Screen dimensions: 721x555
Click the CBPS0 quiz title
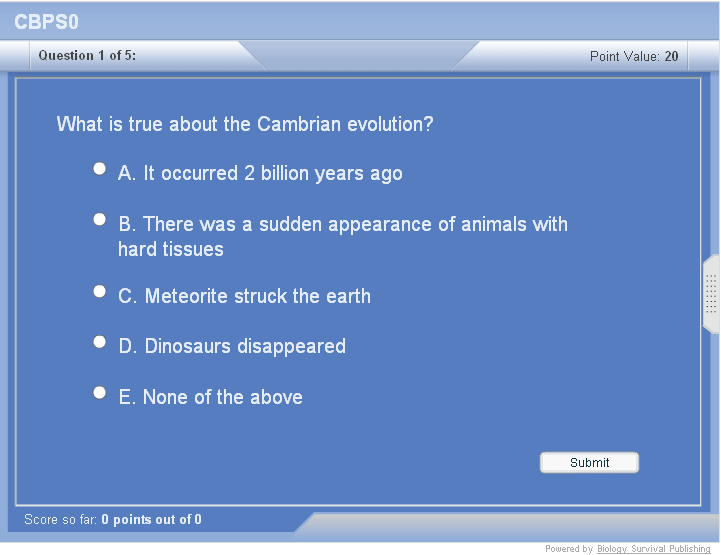[x=46, y=22]
